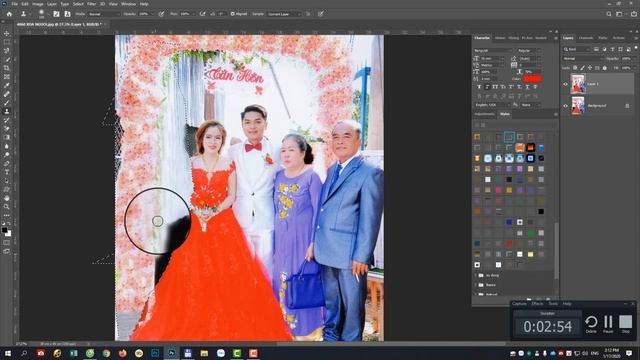The width and height of the screenshot is (640, 360).
Task: Click the Layer 1 thumbnail
Action: (578, 84)
